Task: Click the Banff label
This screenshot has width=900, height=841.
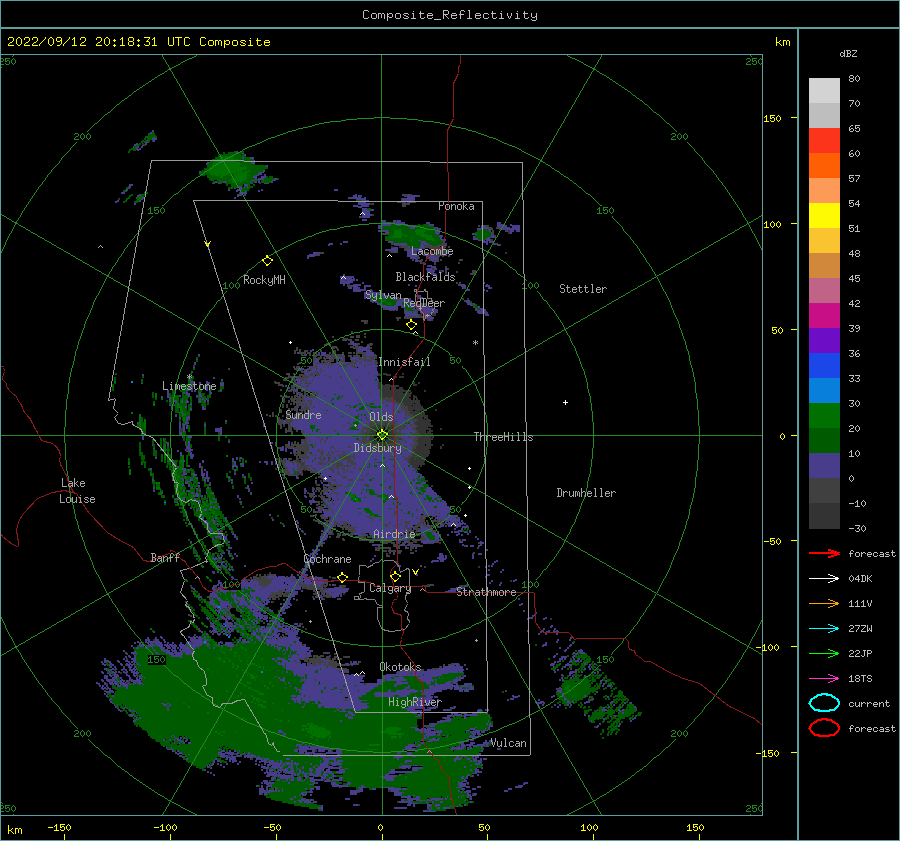Action: [x=165, y=558]
